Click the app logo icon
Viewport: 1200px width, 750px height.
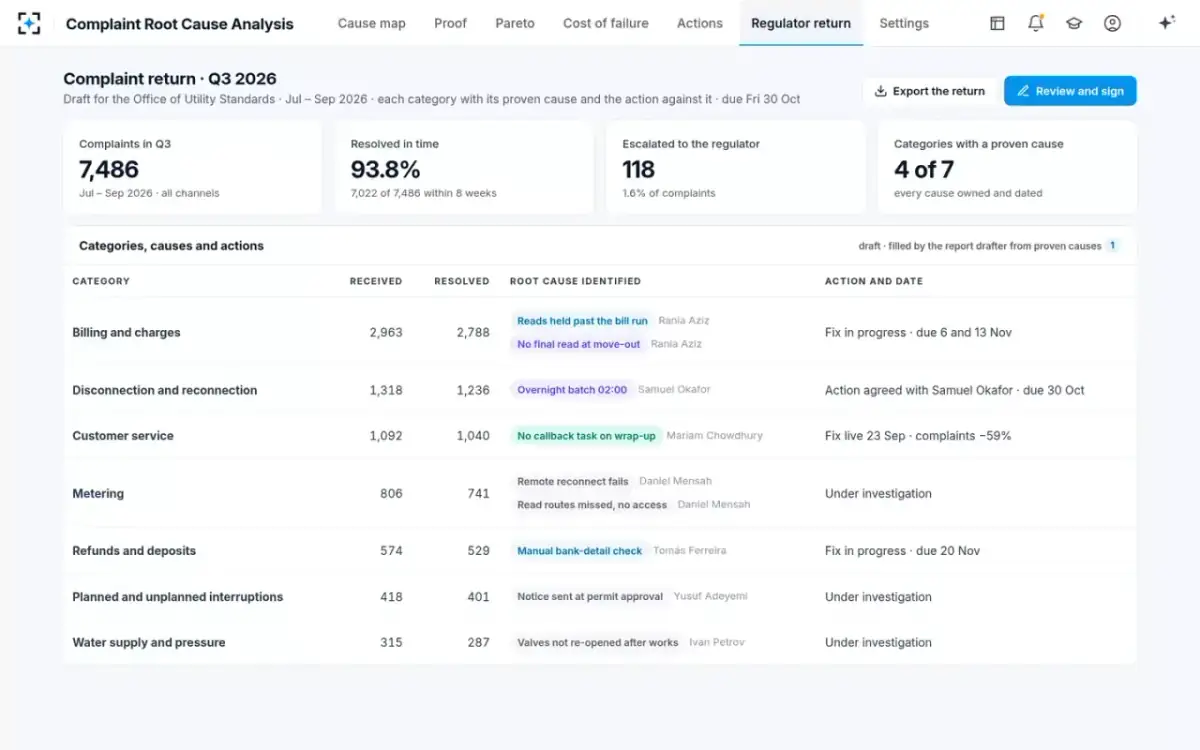click(30, 23)
